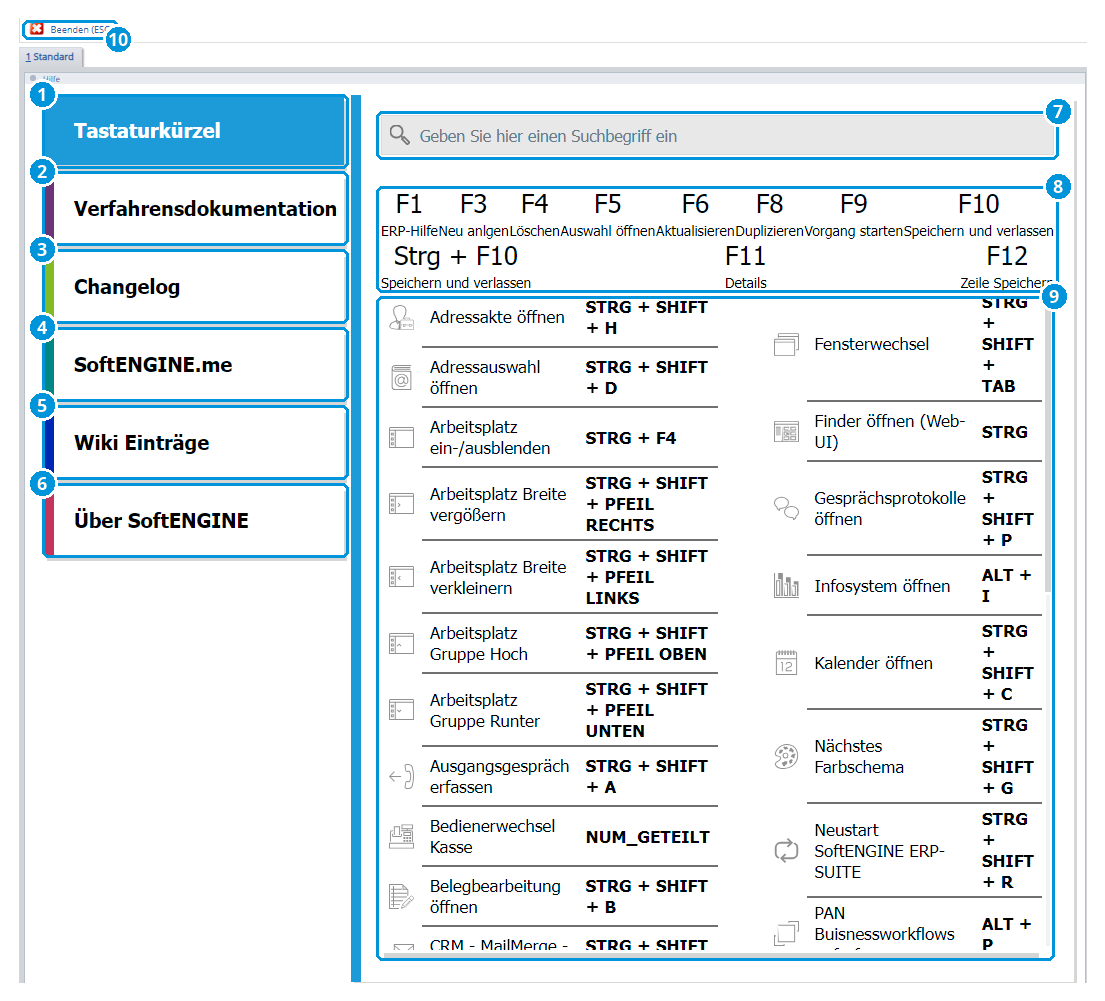Open the Über SoftENGINE section
This screenshot has width=1105, height=1001.
(195, 520)
